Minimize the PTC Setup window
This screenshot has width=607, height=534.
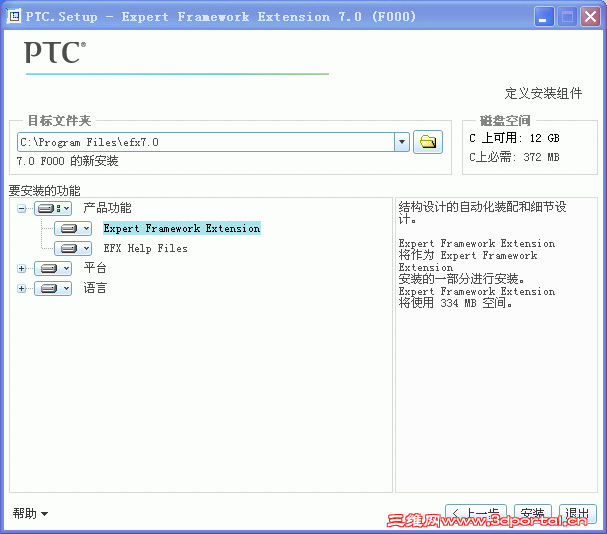coord(544,17)
